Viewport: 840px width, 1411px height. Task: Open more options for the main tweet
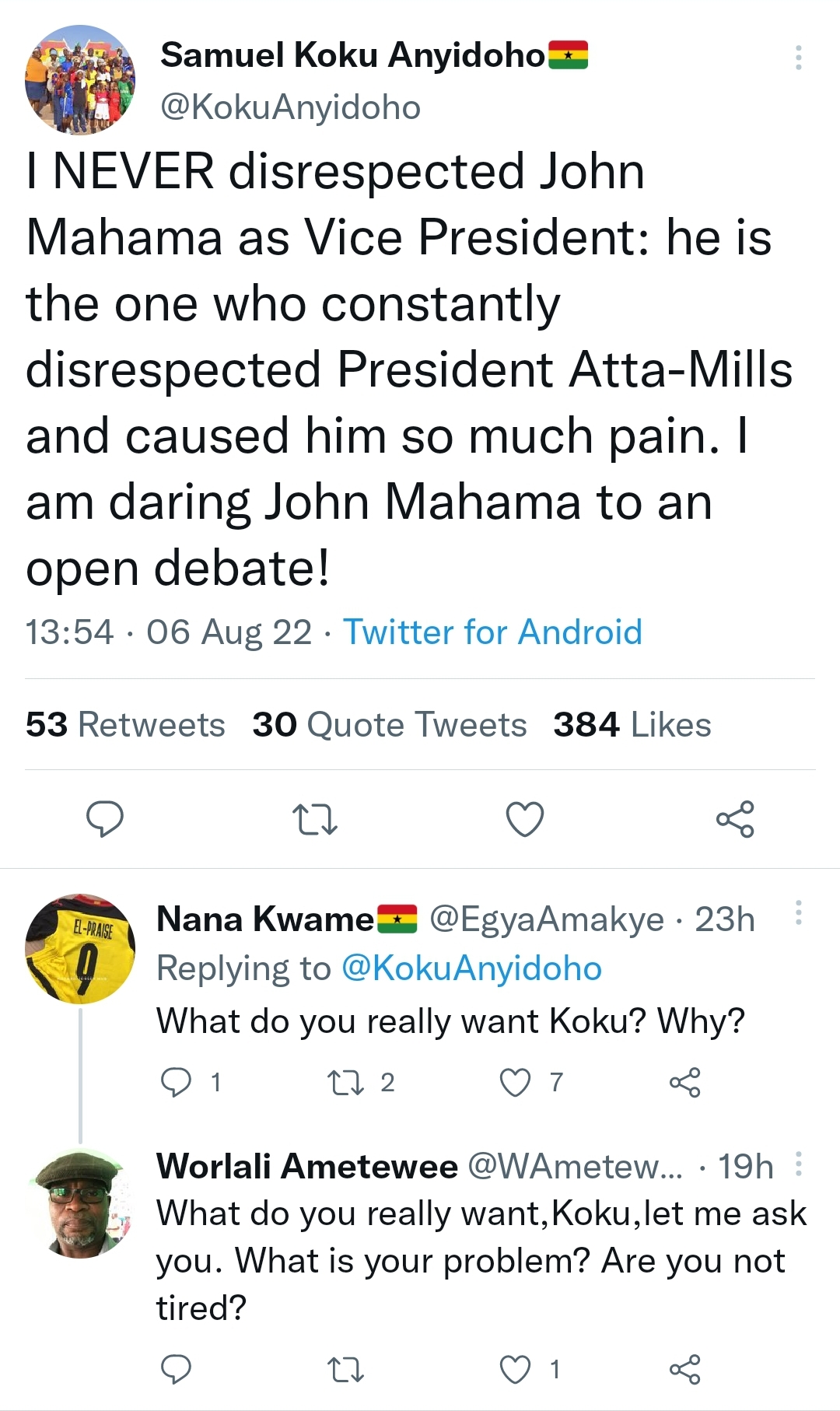799,58
